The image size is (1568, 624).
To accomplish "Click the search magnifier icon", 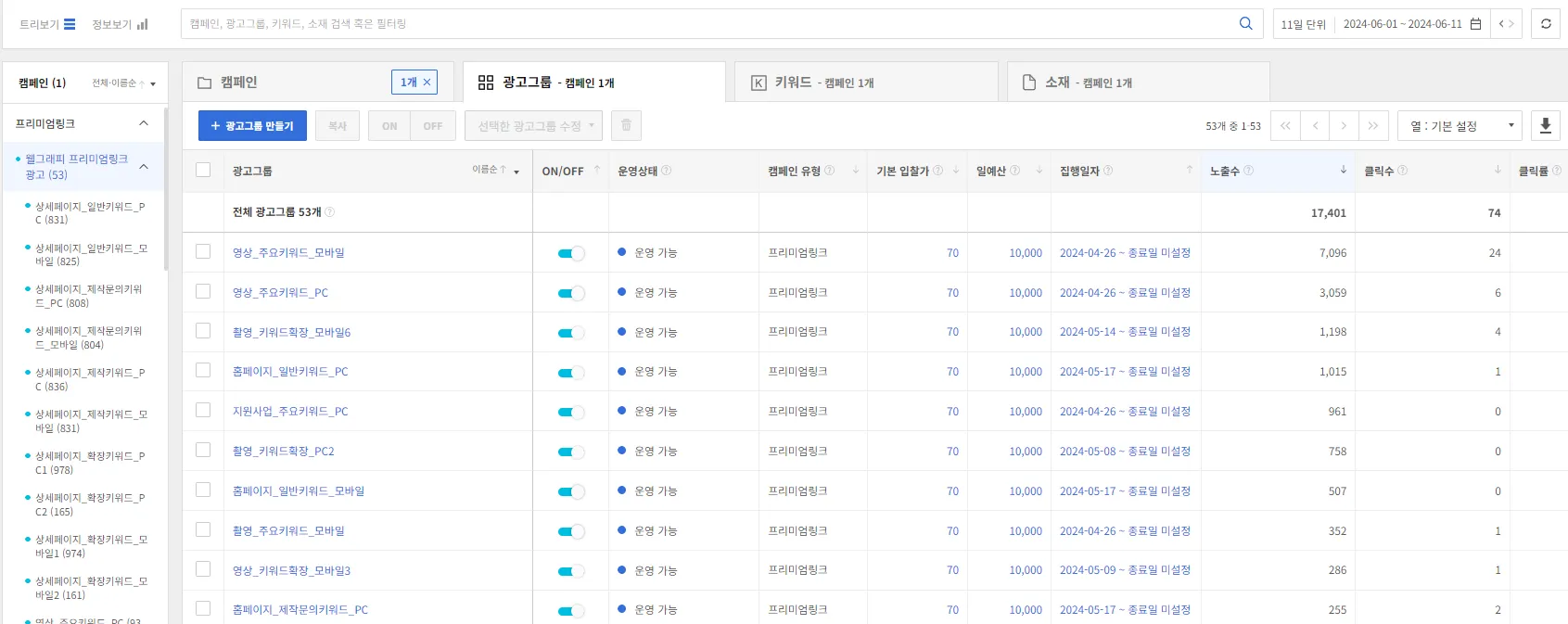I will (1245, 24).
